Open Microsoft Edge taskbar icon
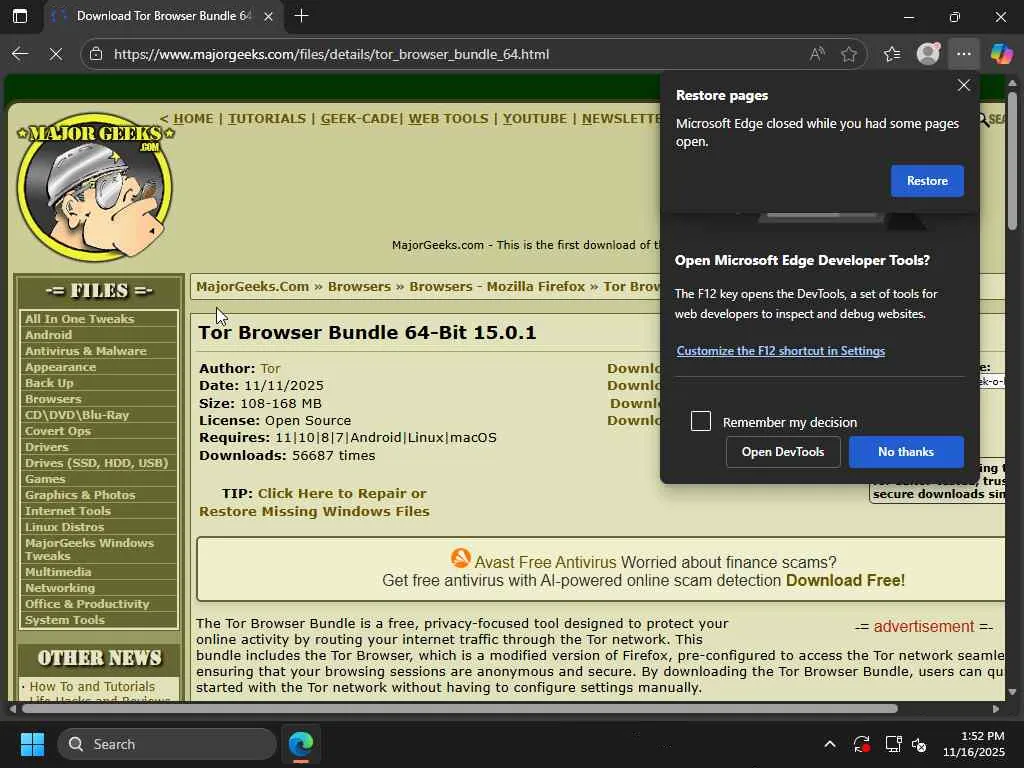The image size is (1024, 768). [301, 744]
